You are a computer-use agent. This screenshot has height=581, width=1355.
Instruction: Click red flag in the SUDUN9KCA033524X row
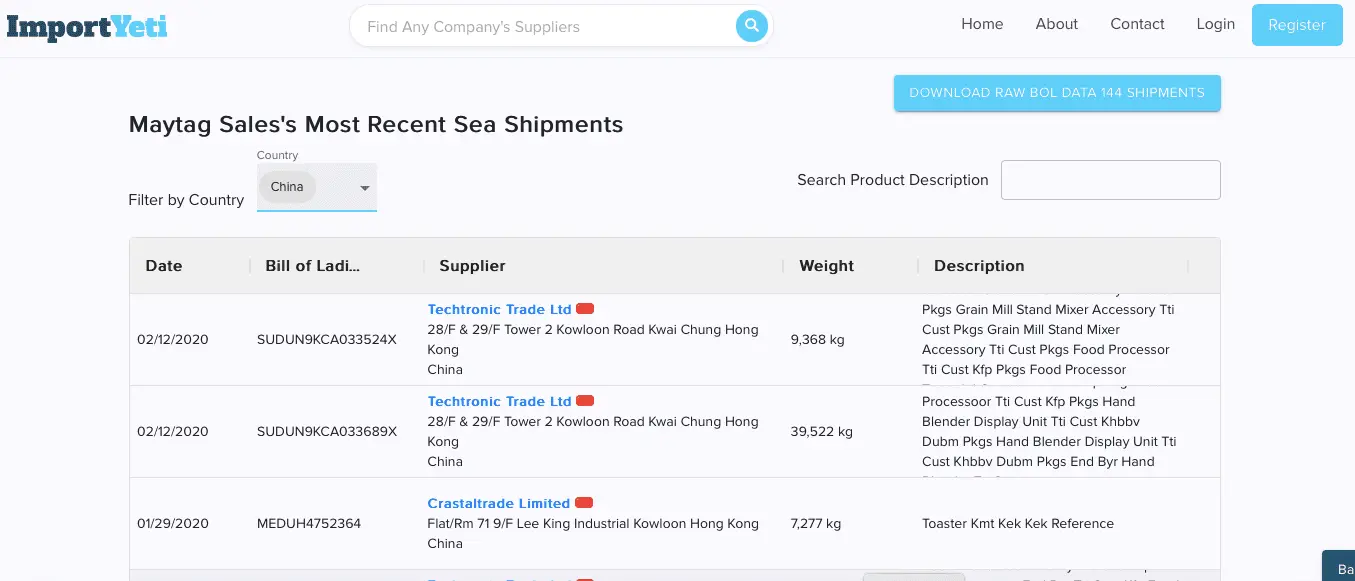(x=585, y=309)
